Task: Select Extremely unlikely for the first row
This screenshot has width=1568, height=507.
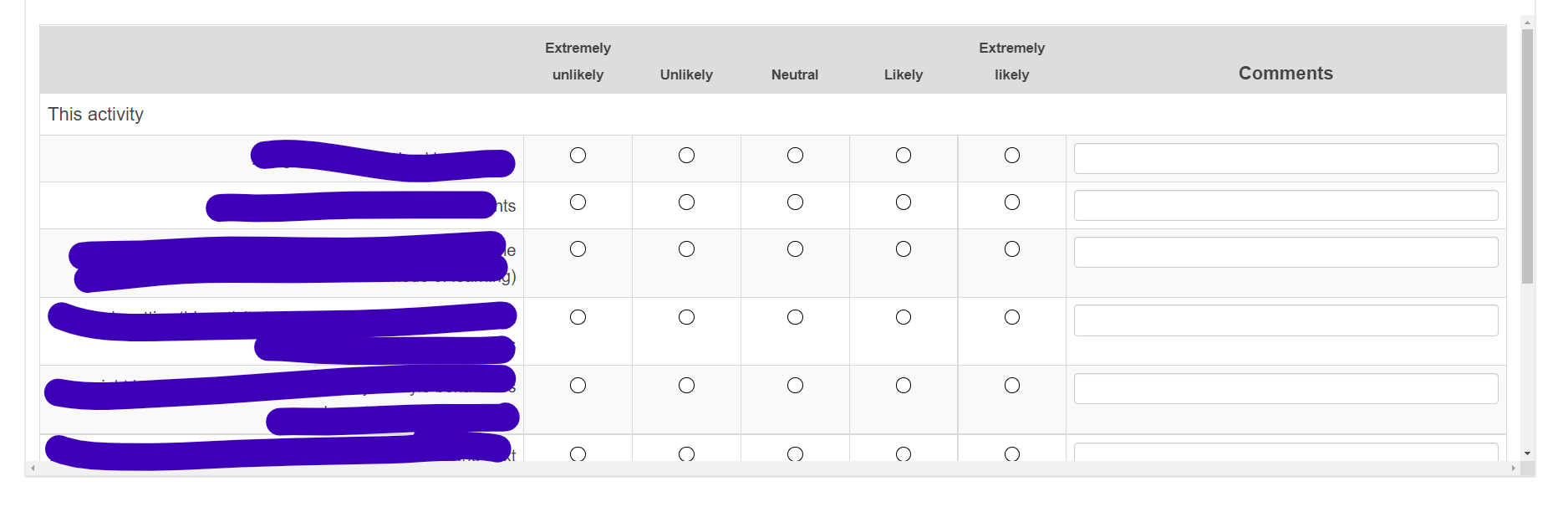Action: [x=578, y=156]
